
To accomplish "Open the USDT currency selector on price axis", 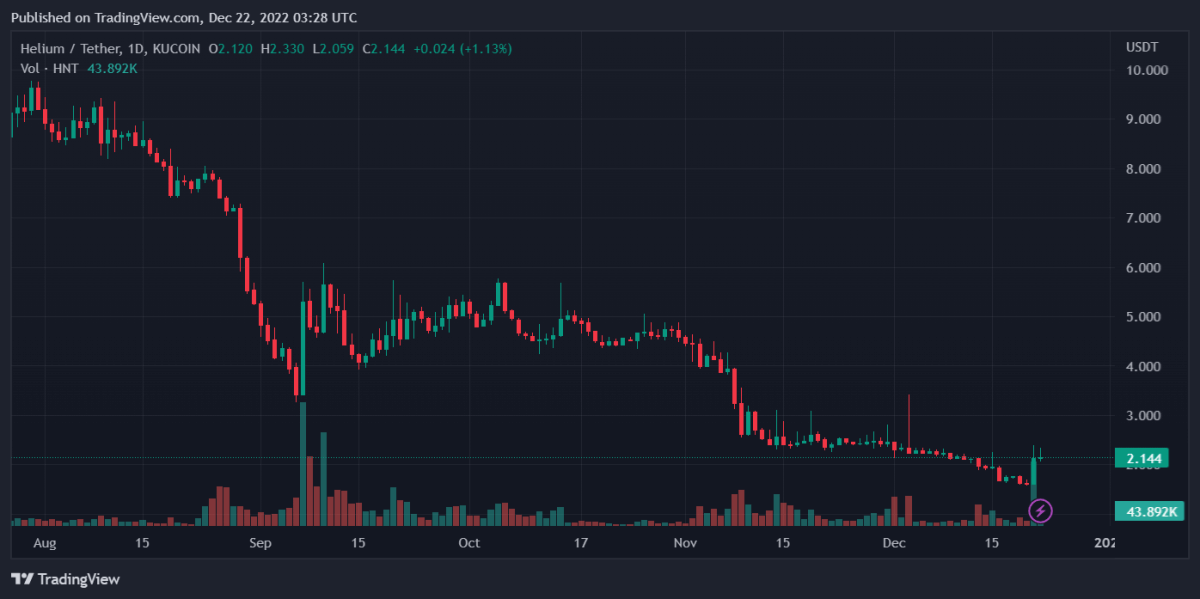I will click(1141, 47).
